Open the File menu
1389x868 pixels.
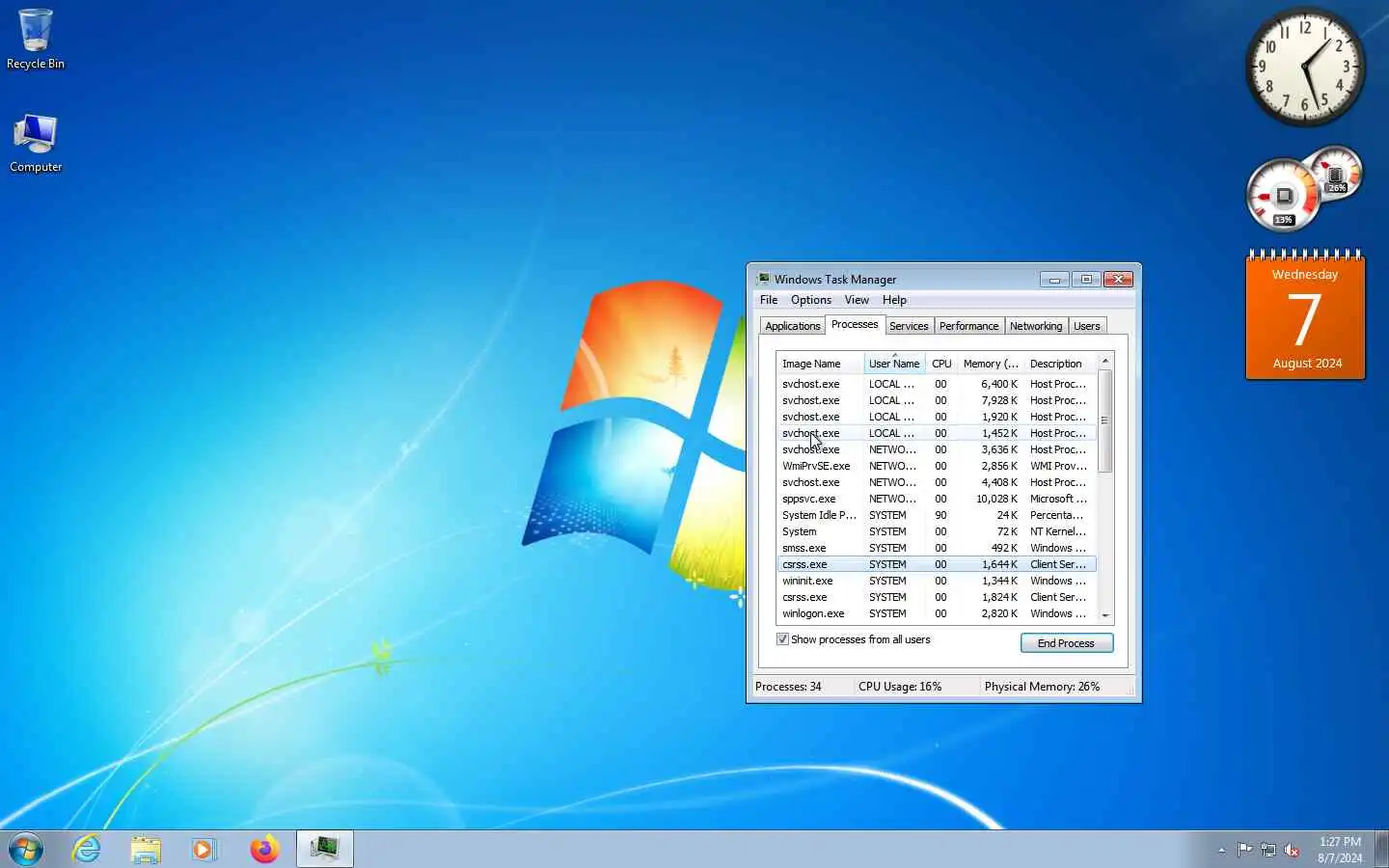pyautogui.click(x=769, y=300)
